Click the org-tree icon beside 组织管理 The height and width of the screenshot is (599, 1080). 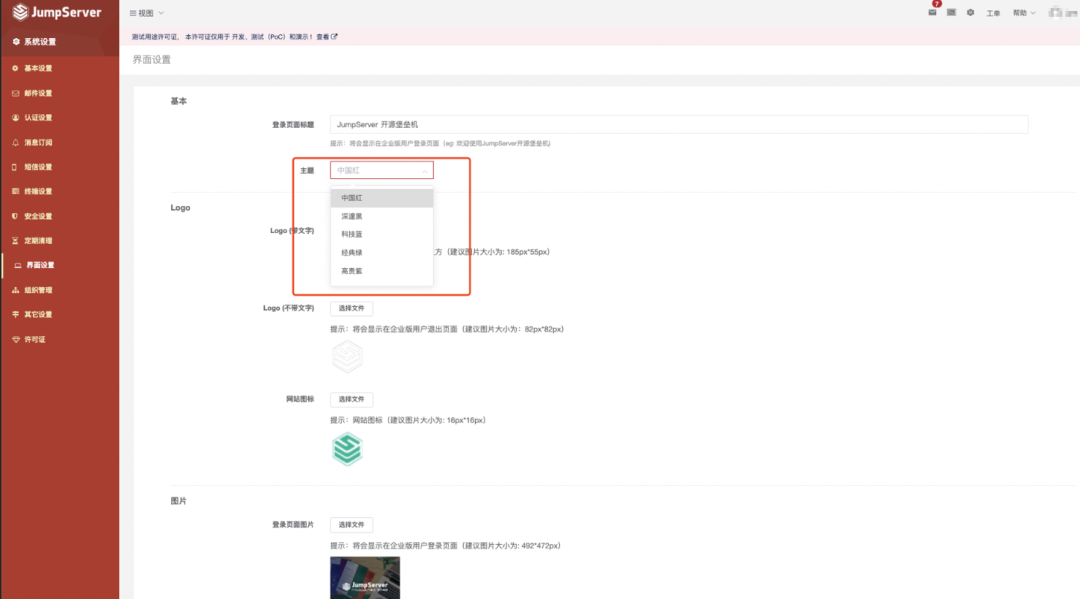coord(15,290)
